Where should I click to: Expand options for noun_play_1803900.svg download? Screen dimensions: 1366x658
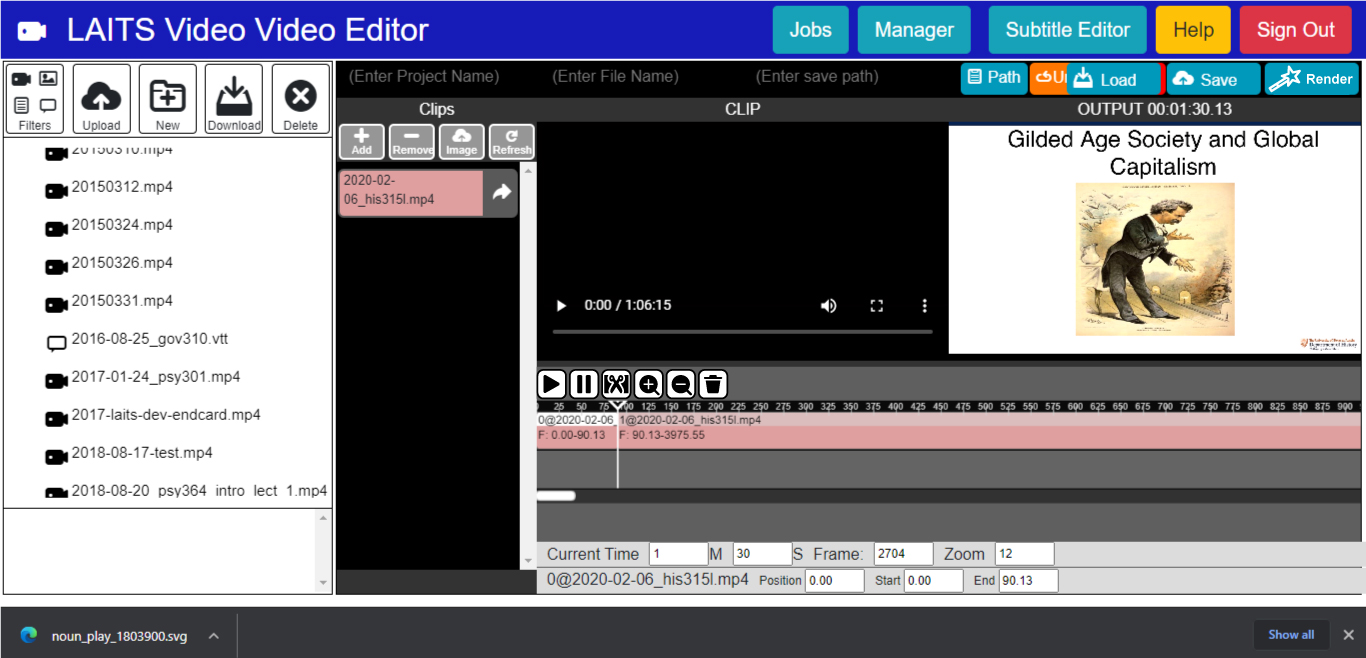[213, 635]
